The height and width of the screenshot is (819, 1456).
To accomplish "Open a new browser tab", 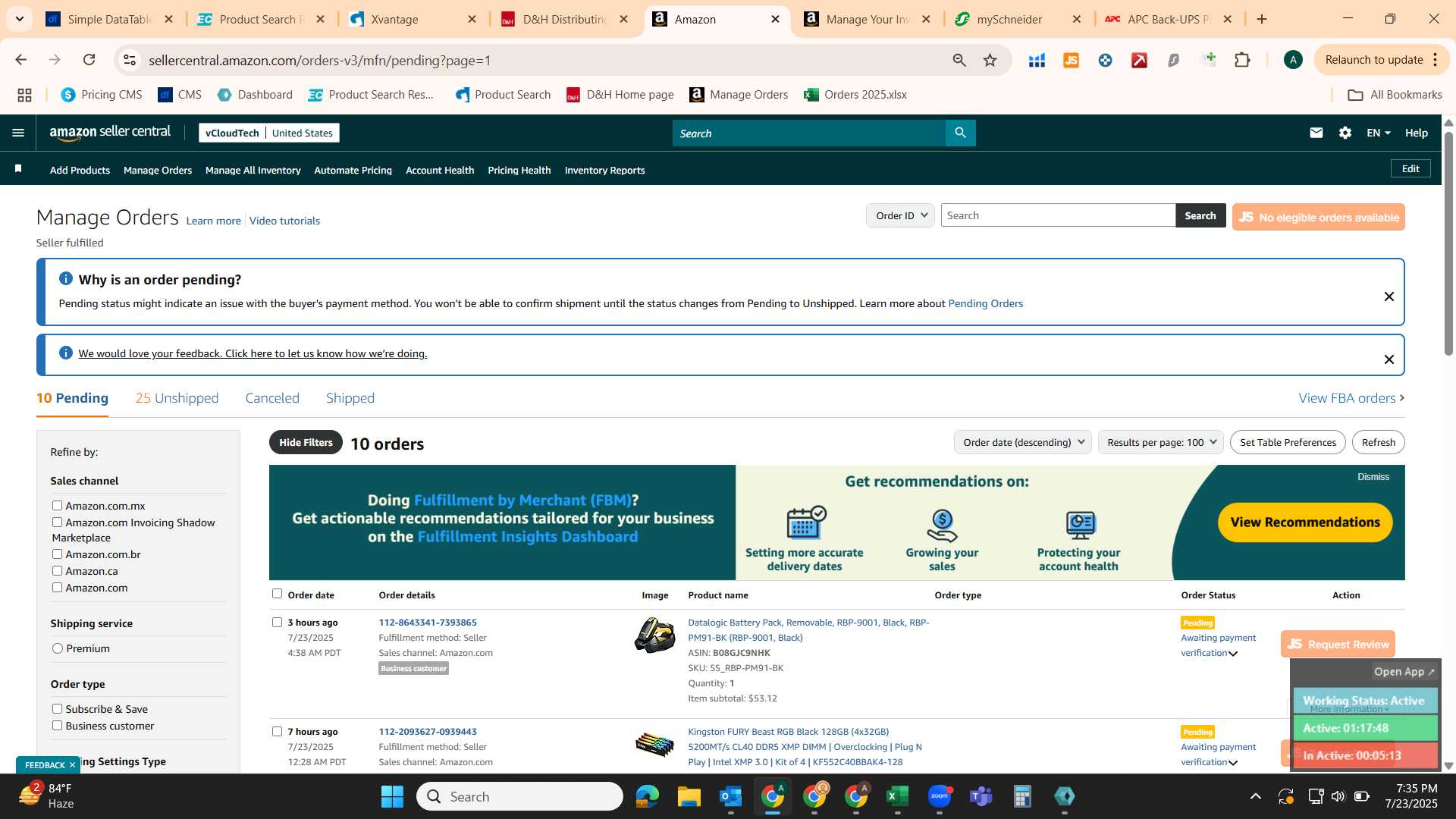I will (x=1262, y=19).
